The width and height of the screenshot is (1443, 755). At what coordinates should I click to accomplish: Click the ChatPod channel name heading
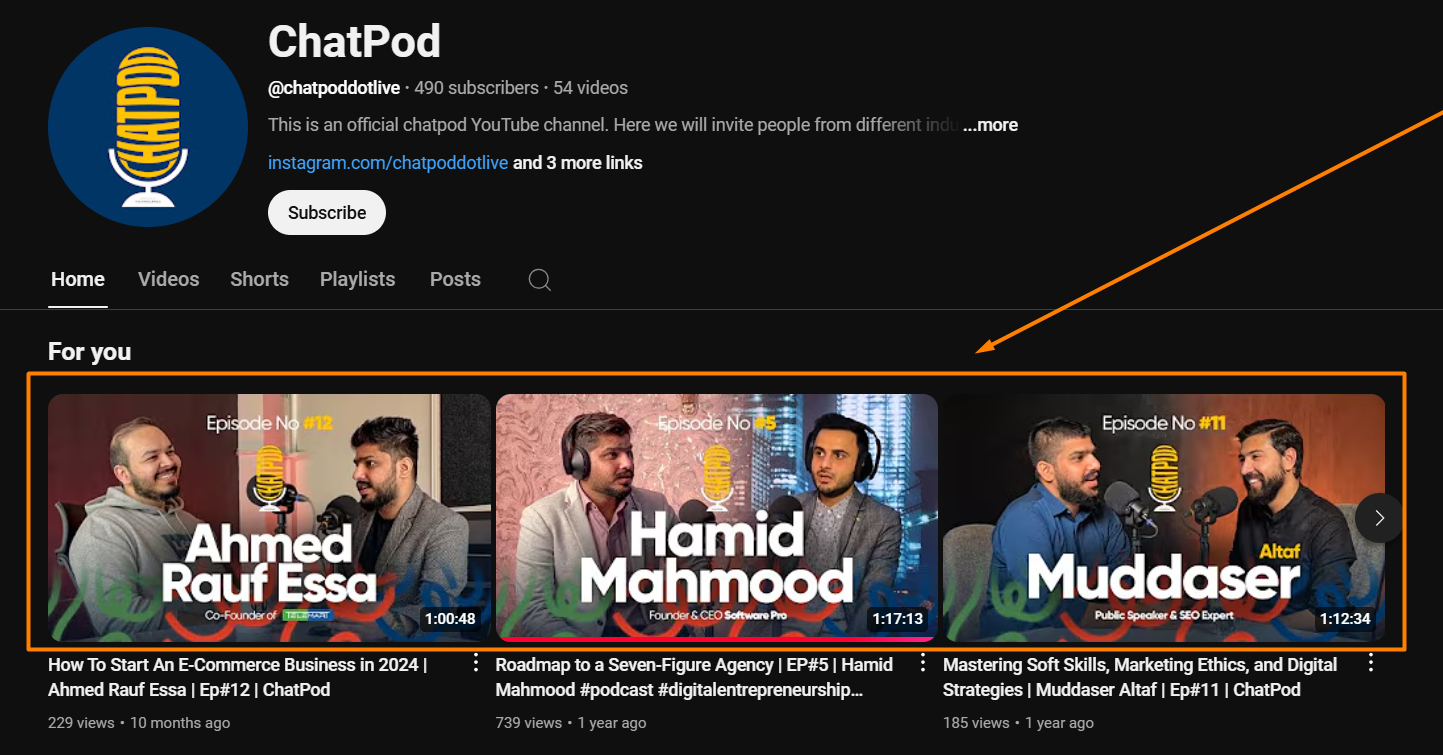[x=354, y=41]
